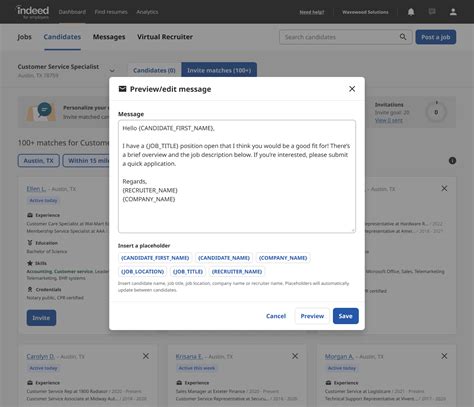474x407 pixels.
Task: Open the chat messages icon in header
Action: tap(432, 12)
